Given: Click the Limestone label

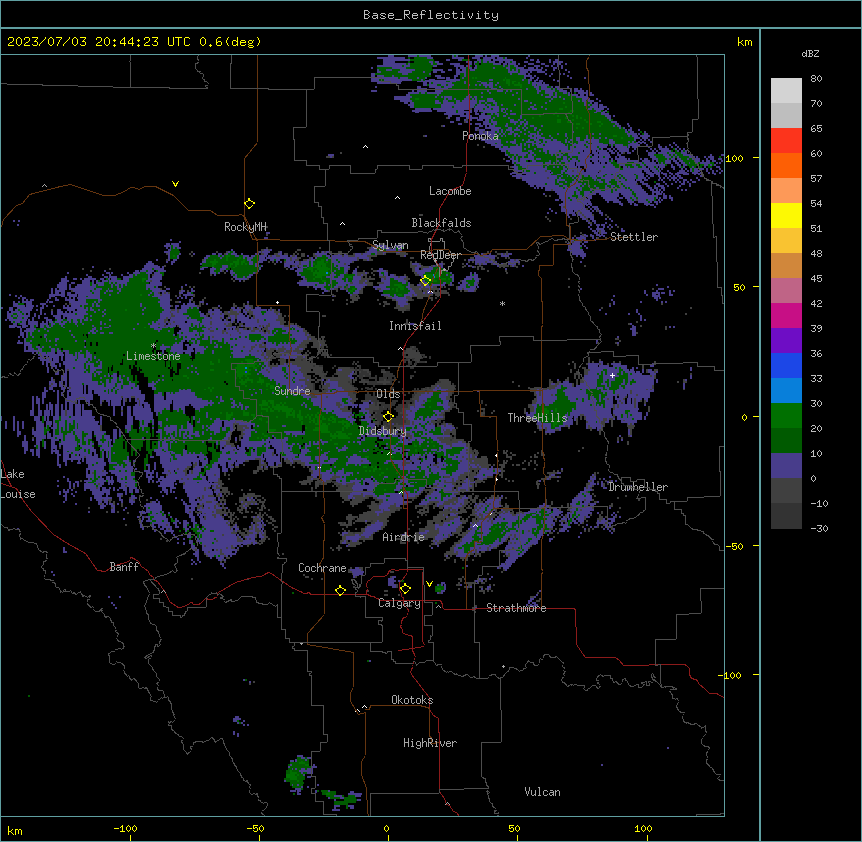Looking at the screenshot, I should point(153,356).
